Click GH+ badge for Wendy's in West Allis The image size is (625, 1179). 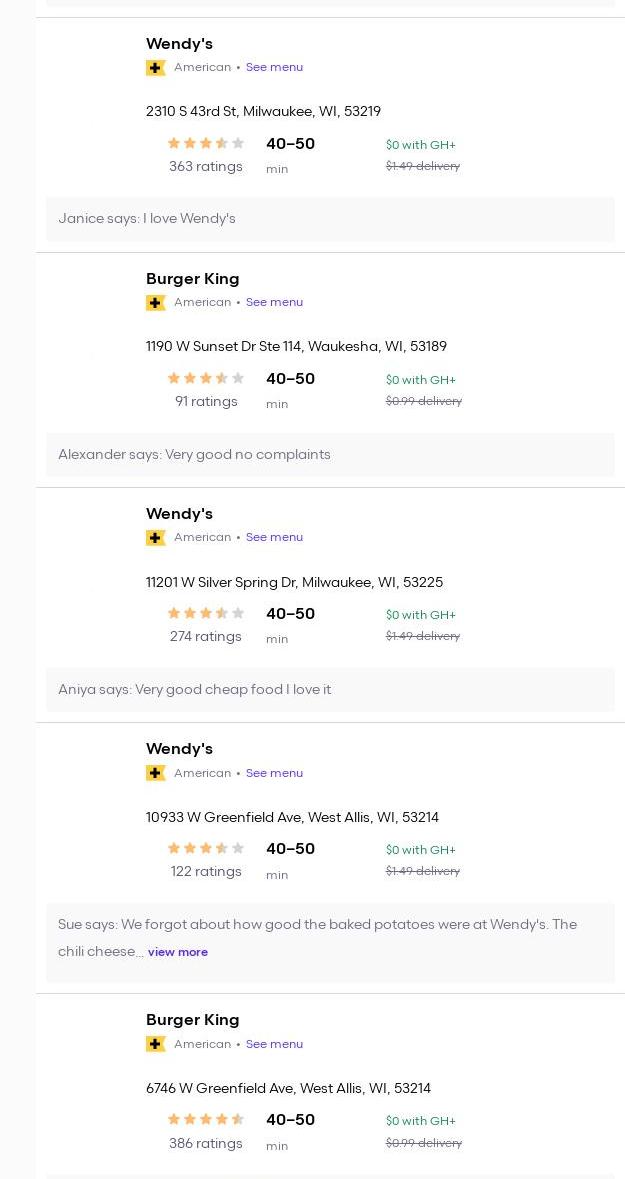(x=155, y=773)
